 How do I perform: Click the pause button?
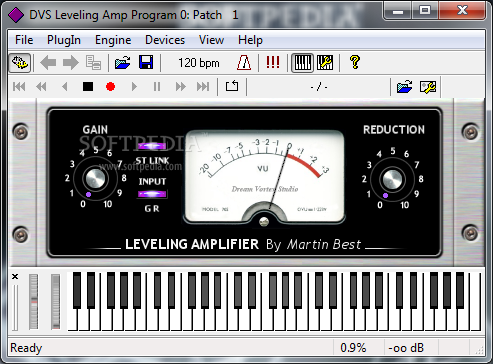157,87
